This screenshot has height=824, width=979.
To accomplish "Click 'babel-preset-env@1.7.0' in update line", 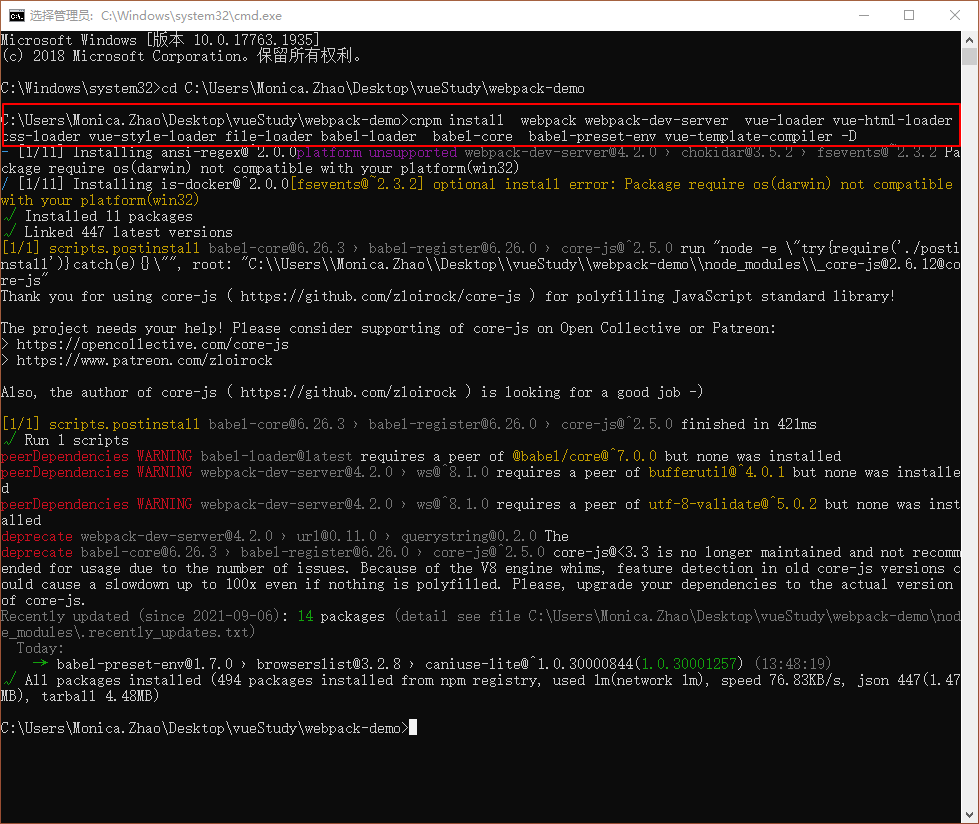I will pyautogui.click(x=144, y=664).
